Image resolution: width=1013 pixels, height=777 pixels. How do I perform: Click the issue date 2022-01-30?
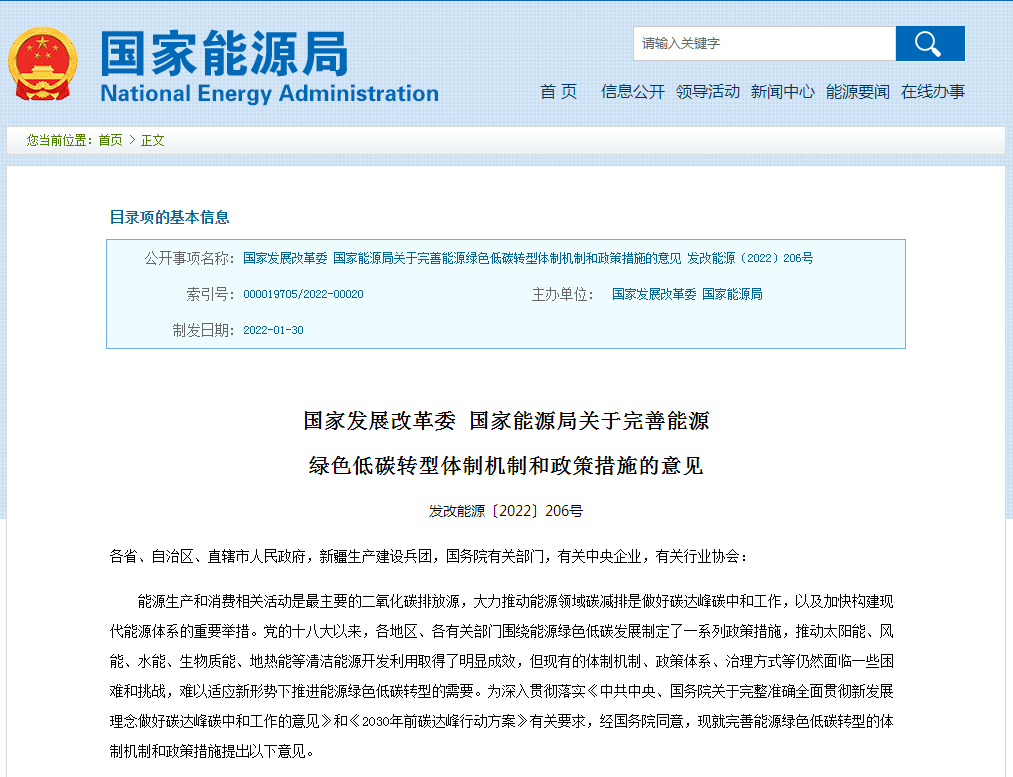(x=273, y=331)
